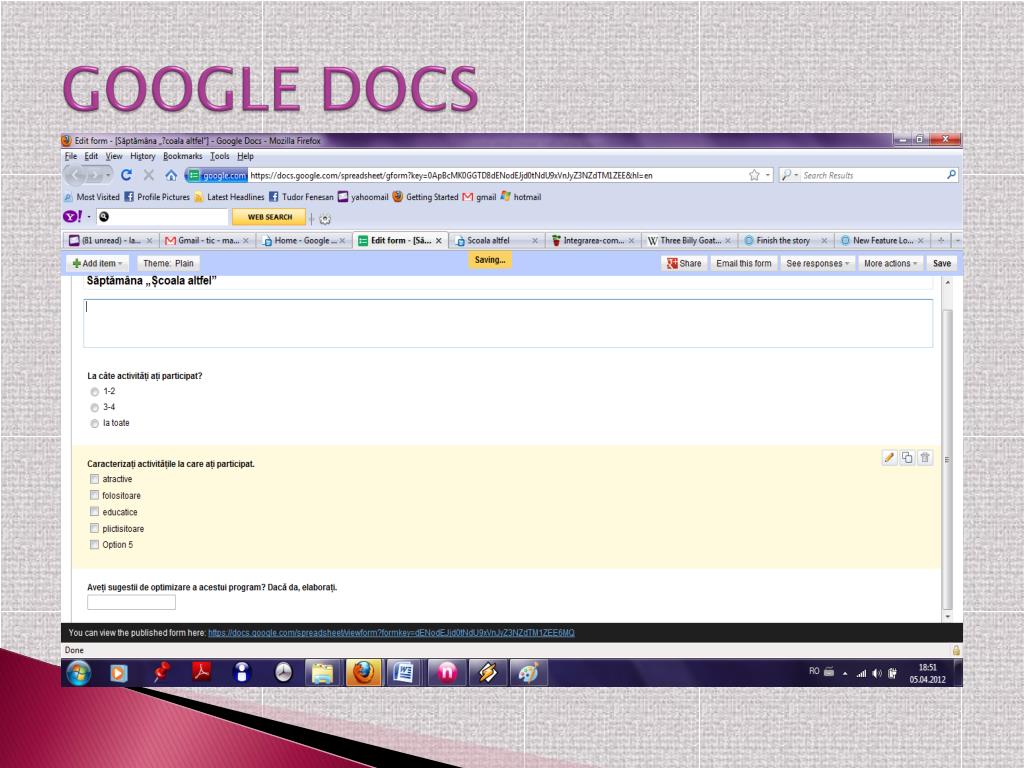The image size is (1024, 768).
Task: Check the 'atractive' checkbox
Action: [x=95, y=479]
